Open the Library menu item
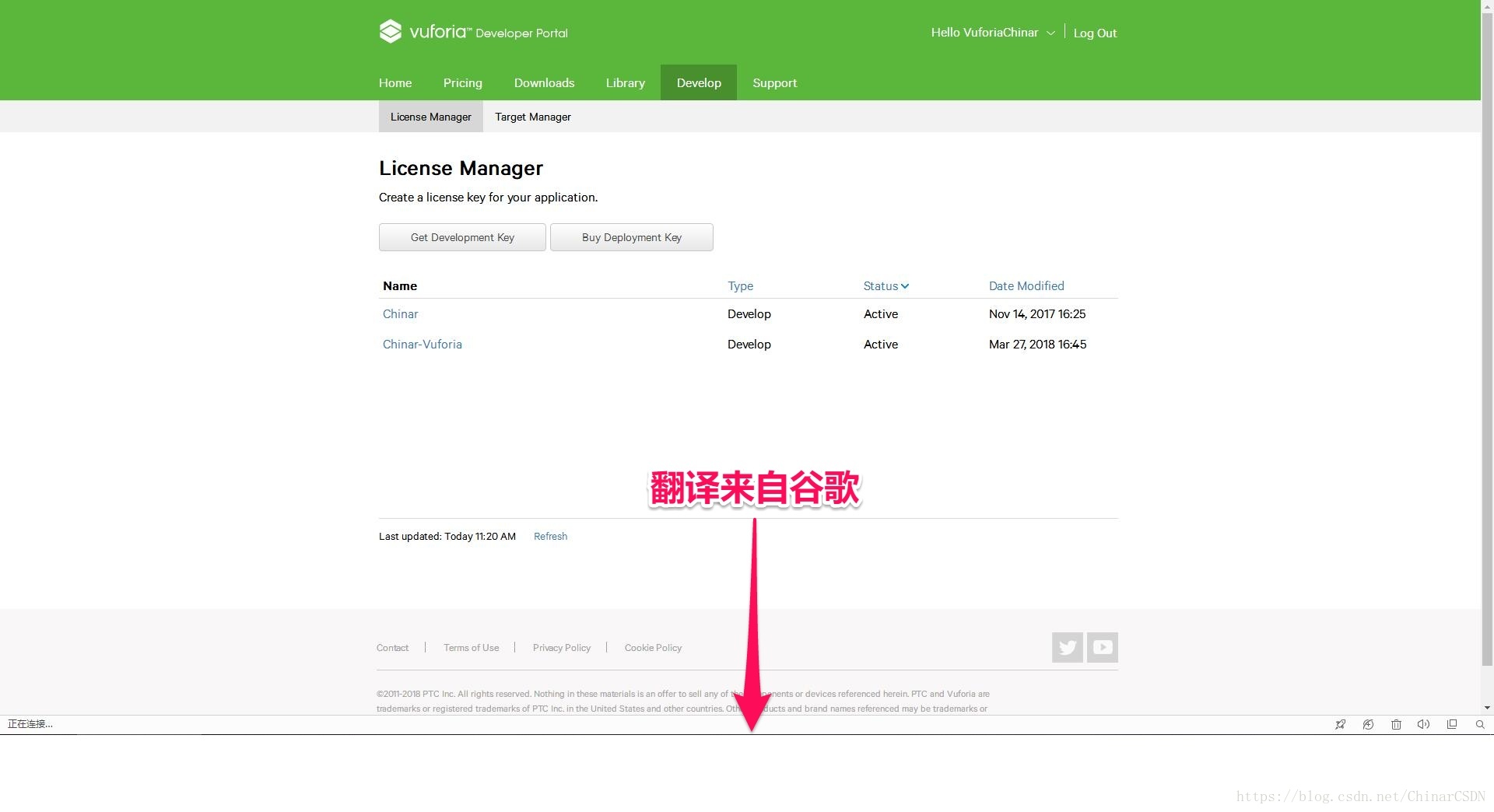The width and height of the screenshot is (1494, 812). tap(626, 82)
